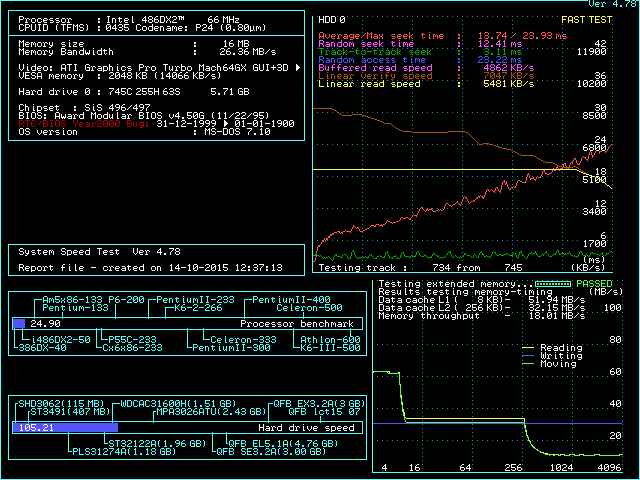The image size is (640, 480).
Task: Click the Average/Max seek time value
Action: click(x=522, y=36)
